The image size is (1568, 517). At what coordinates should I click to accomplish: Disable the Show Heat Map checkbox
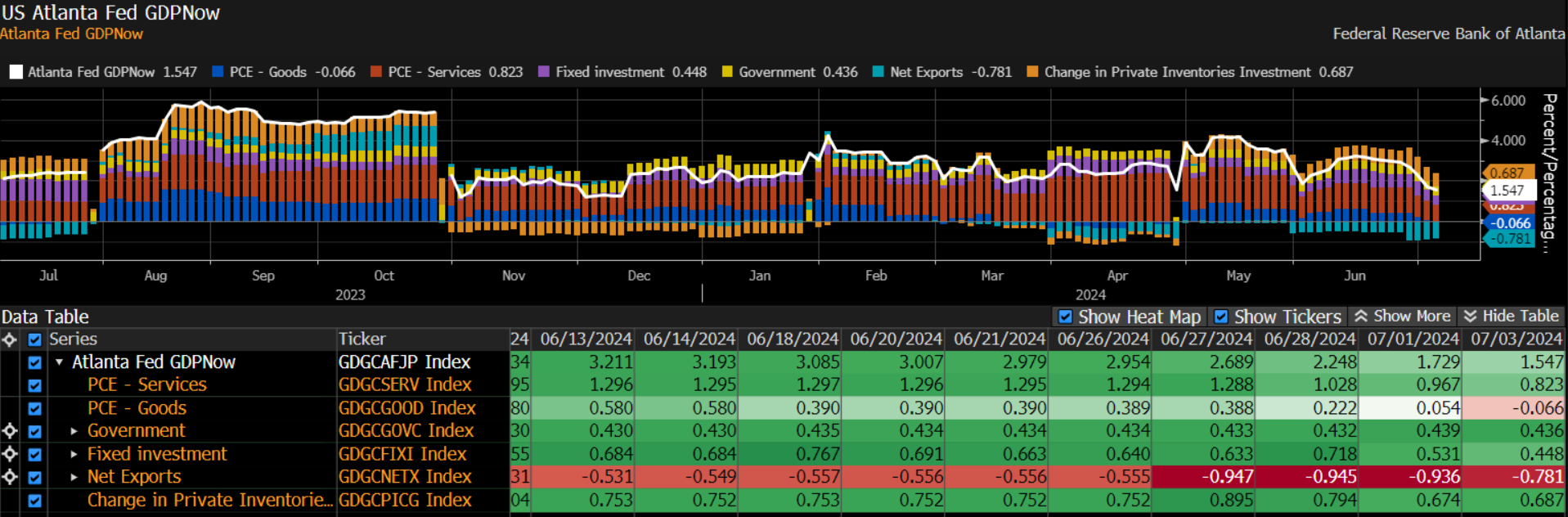pos(1065,317)
